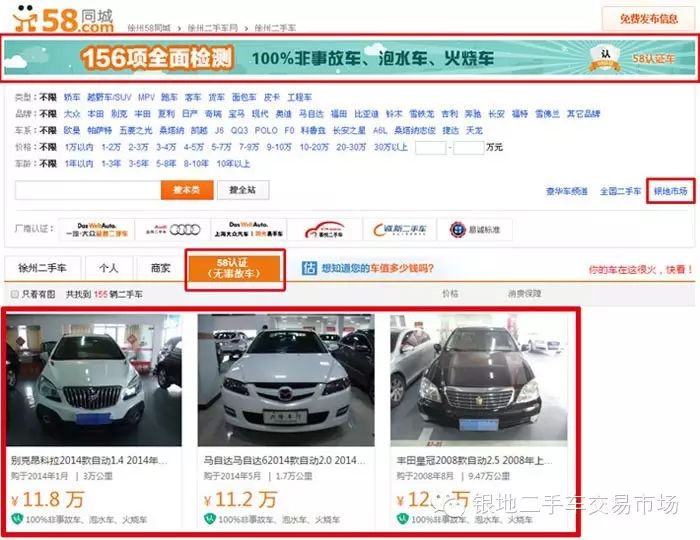
Task: Open listing title 马自达马自达62014款自动2.0
Action: (284, 460)
